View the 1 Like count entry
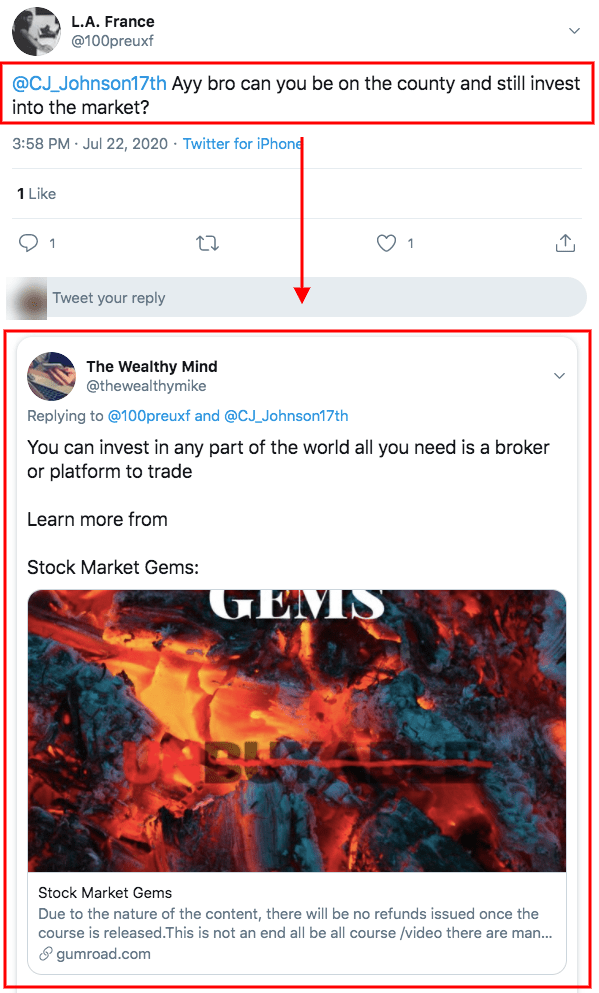The width and height of the screenshot is (599, 993). point(36,193)
